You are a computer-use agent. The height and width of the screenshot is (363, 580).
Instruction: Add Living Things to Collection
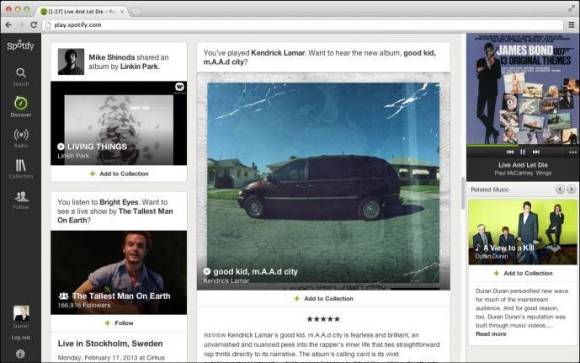tap(119, 174)
